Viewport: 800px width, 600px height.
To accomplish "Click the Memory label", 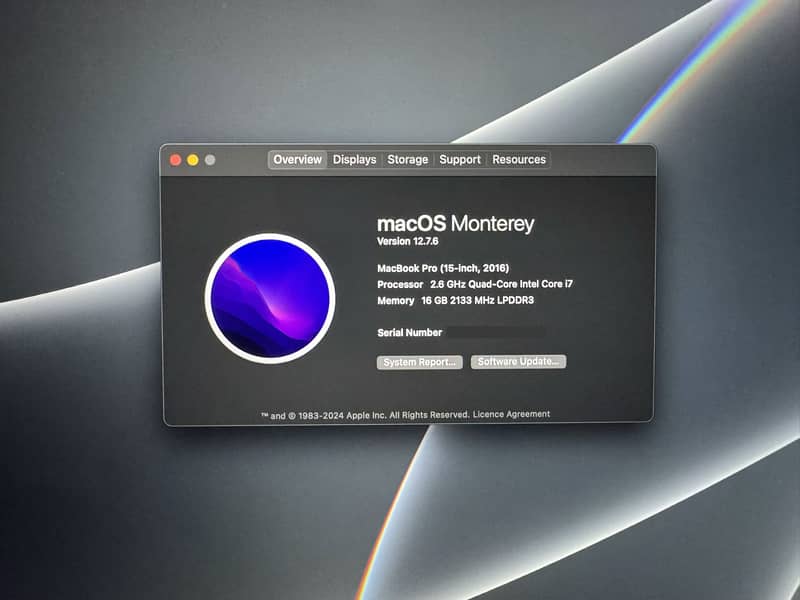I will point(395,301).
